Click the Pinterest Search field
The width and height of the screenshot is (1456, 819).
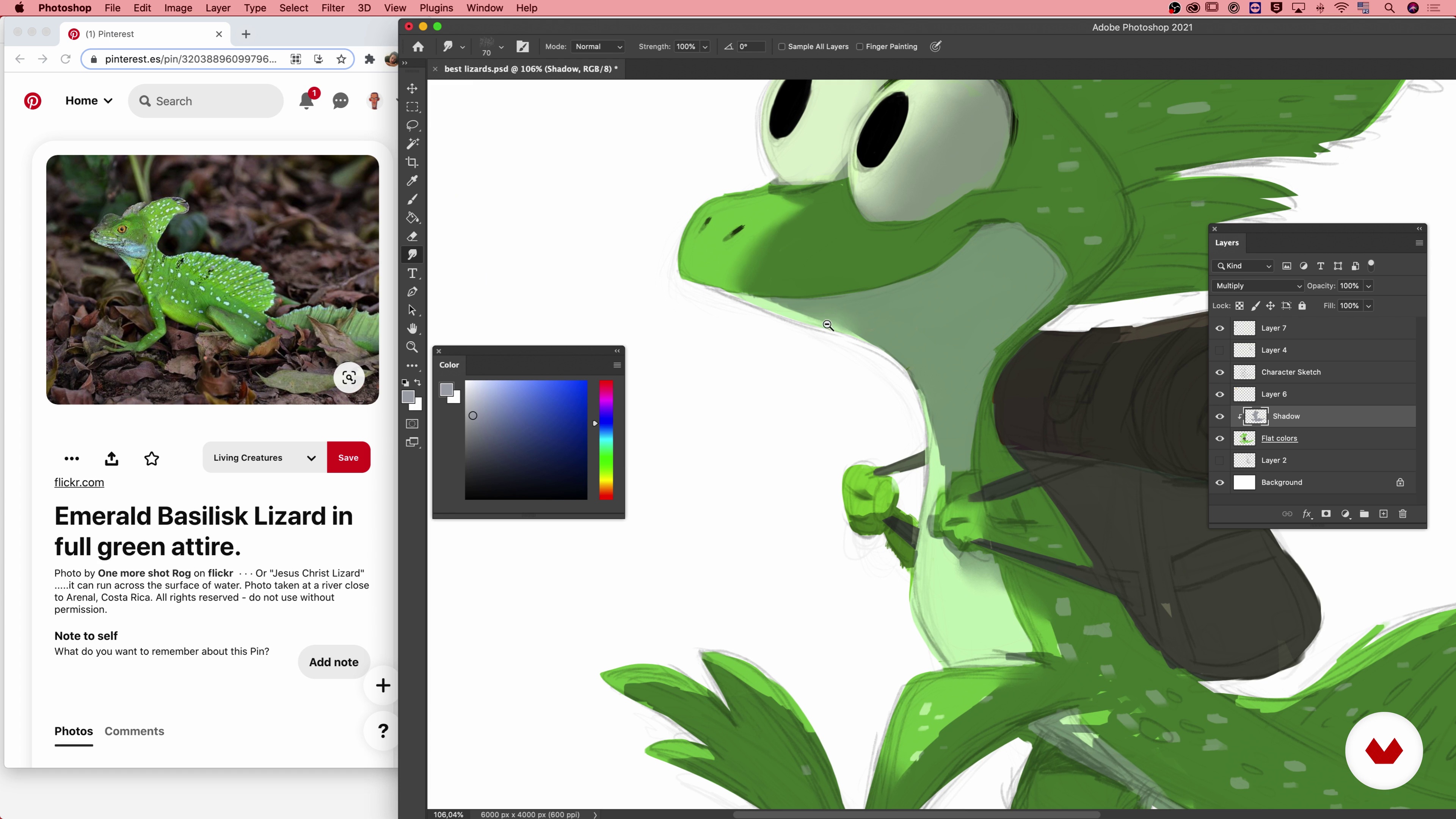click(x=206, y=101)
